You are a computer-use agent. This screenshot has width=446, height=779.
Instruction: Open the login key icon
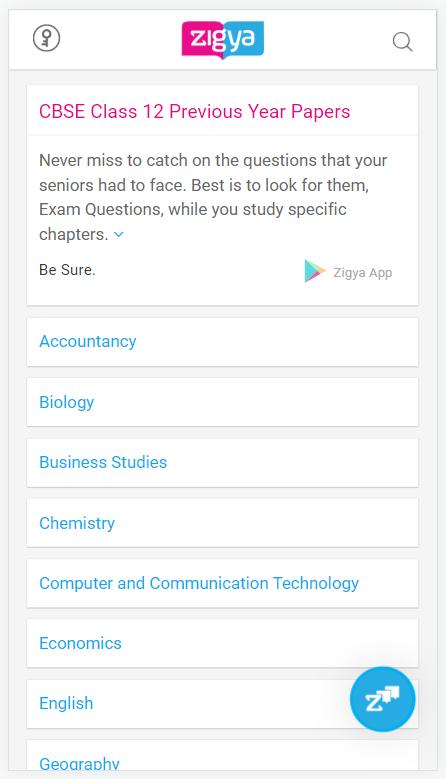pyautogui.click(x=47, y=38)
